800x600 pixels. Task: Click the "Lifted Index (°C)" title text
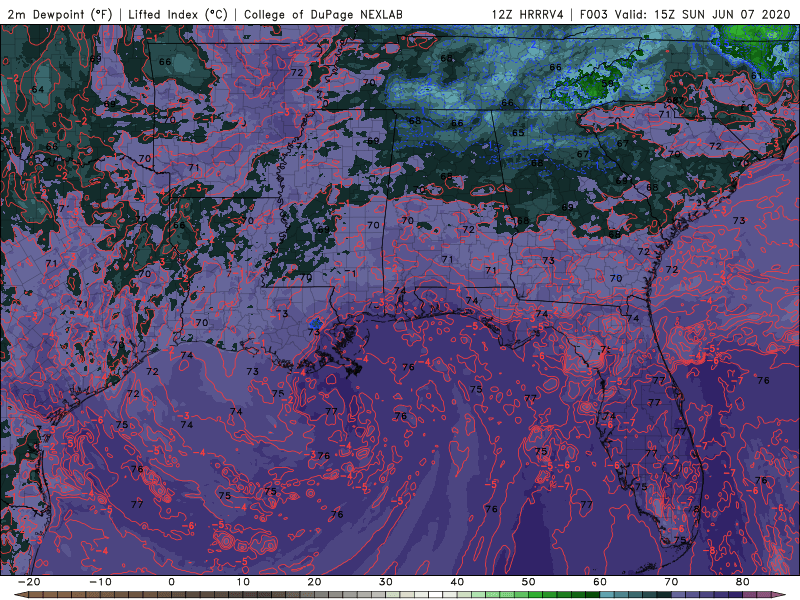[x=178, y=14]
